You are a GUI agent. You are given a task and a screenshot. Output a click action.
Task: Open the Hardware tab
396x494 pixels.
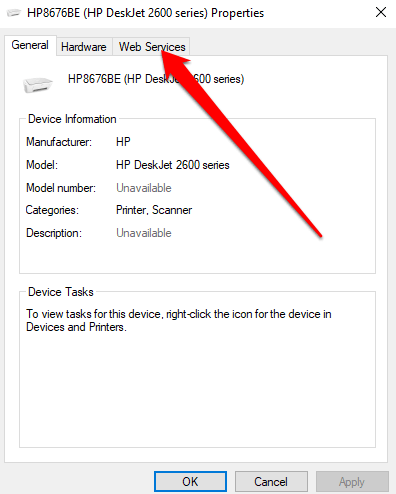point(84,47)
